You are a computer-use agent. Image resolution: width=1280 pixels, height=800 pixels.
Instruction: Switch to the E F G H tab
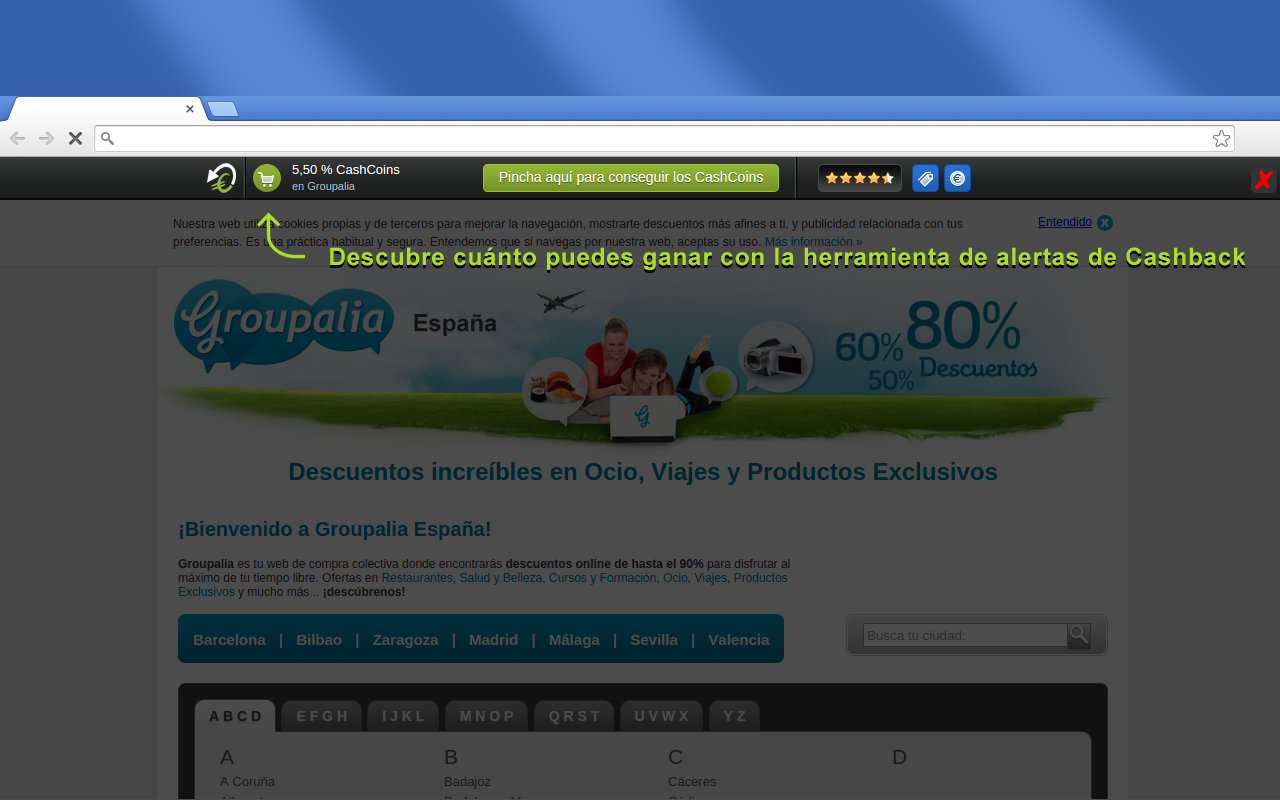[x=322, y=716]
